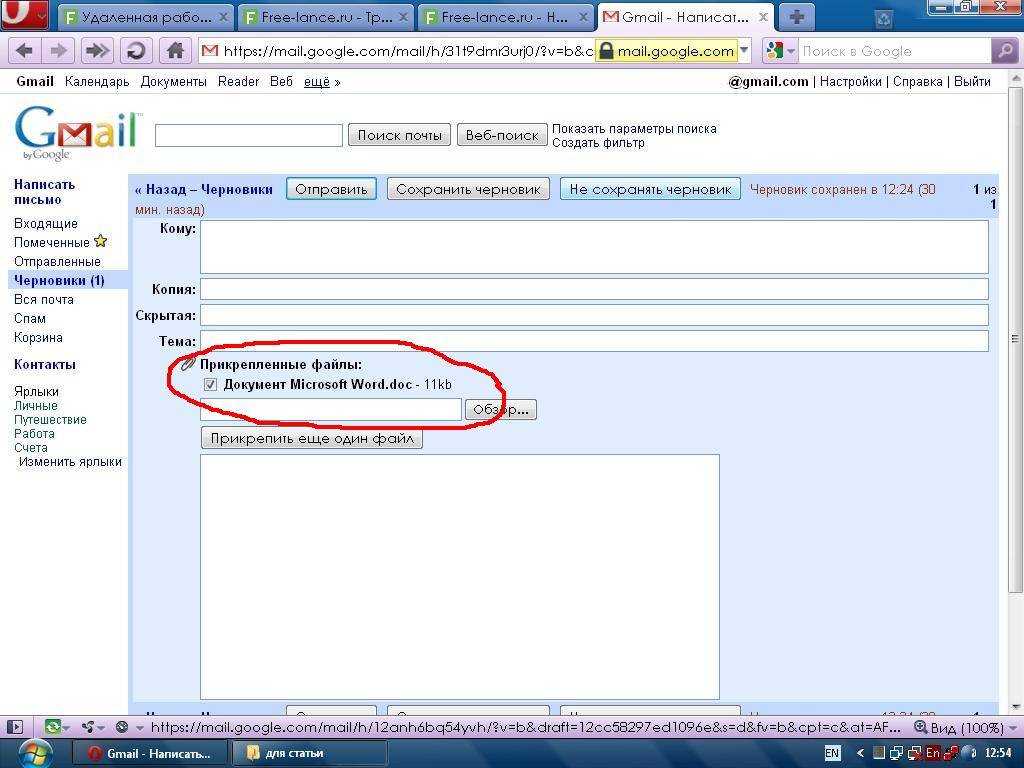This screenshot has height=768, width=1024.
Task: Click the Opera Turbo status bar icon
Action: [121, 727]
